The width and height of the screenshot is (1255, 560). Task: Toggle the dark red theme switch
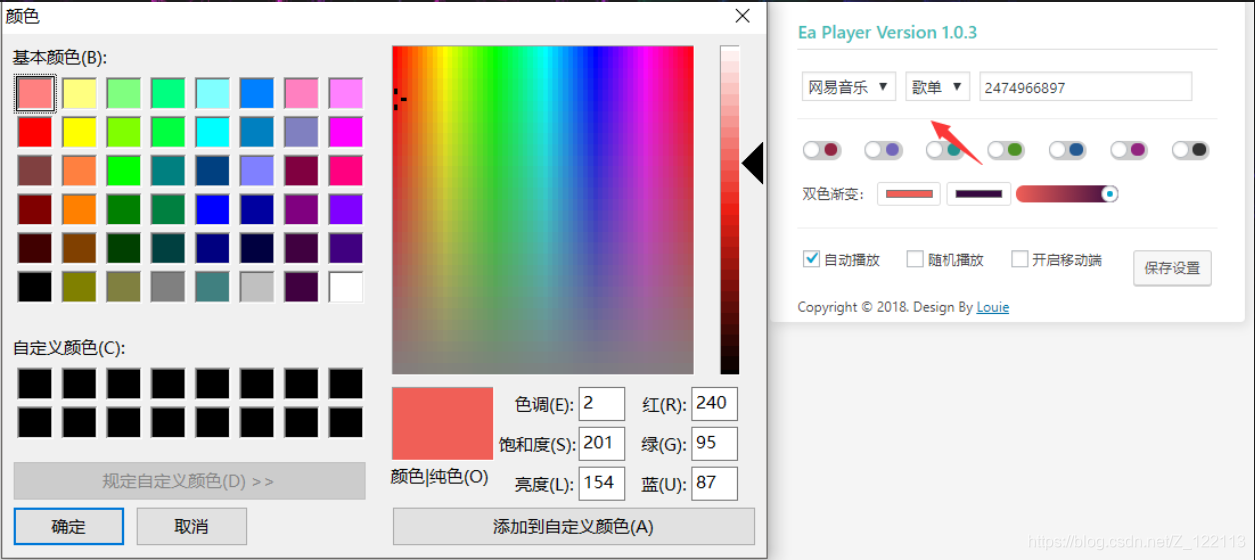[x=822, y=150]
